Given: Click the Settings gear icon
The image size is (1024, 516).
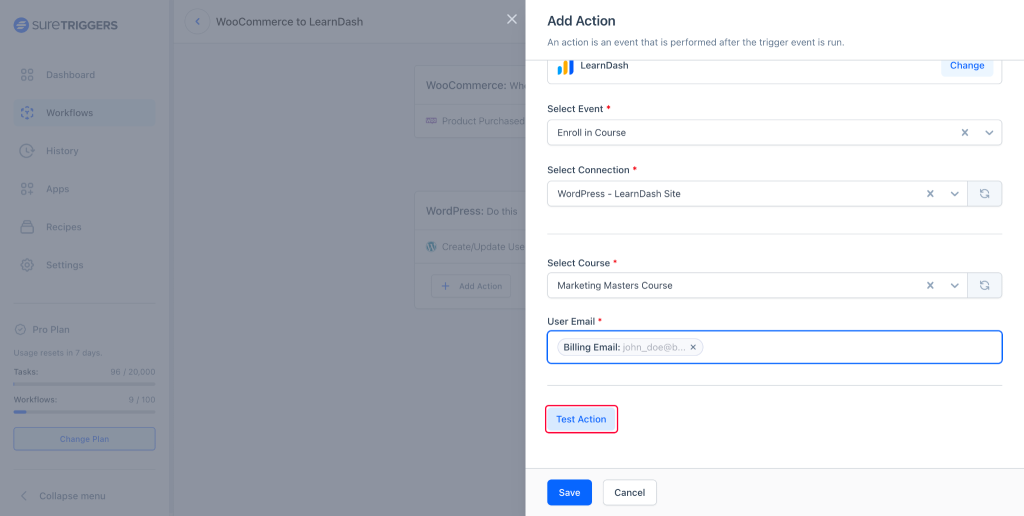Looking at the screenshot, I should tap(27, 265).
